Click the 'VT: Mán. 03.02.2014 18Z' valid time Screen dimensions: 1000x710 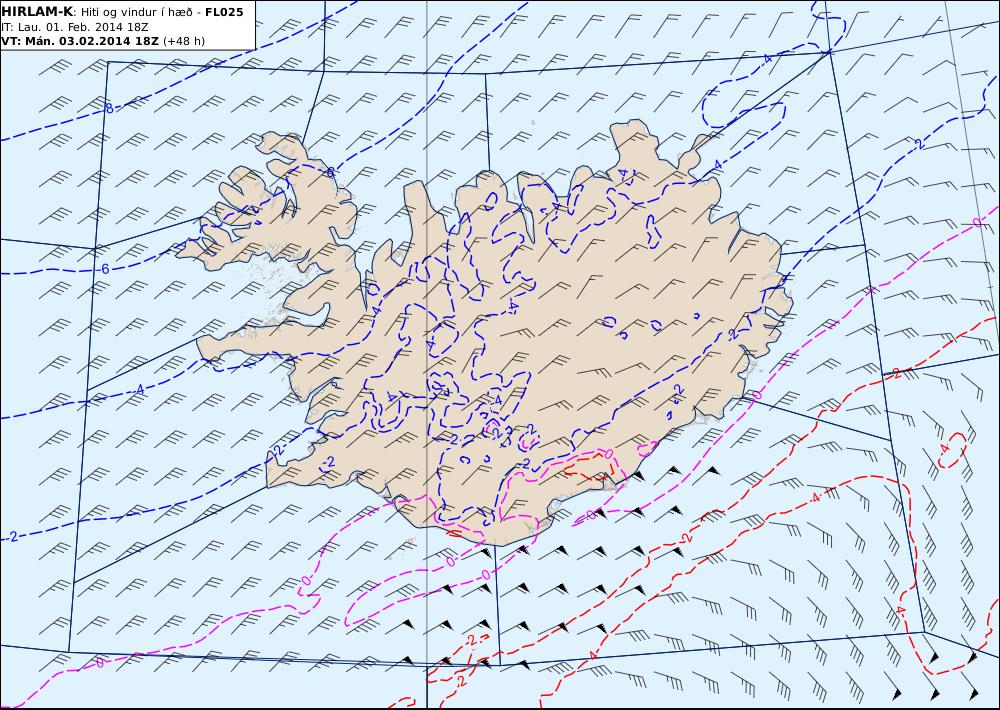[80, 41]
